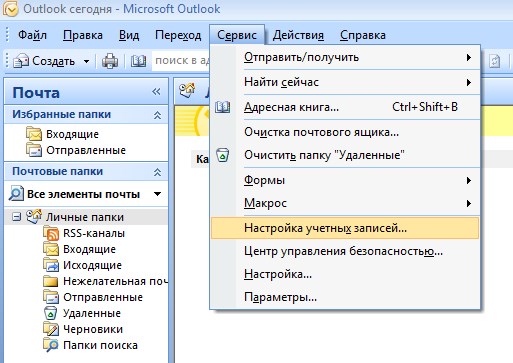
Task: Choose Адресная книга... menu item
Action: (x=345, y=107)
